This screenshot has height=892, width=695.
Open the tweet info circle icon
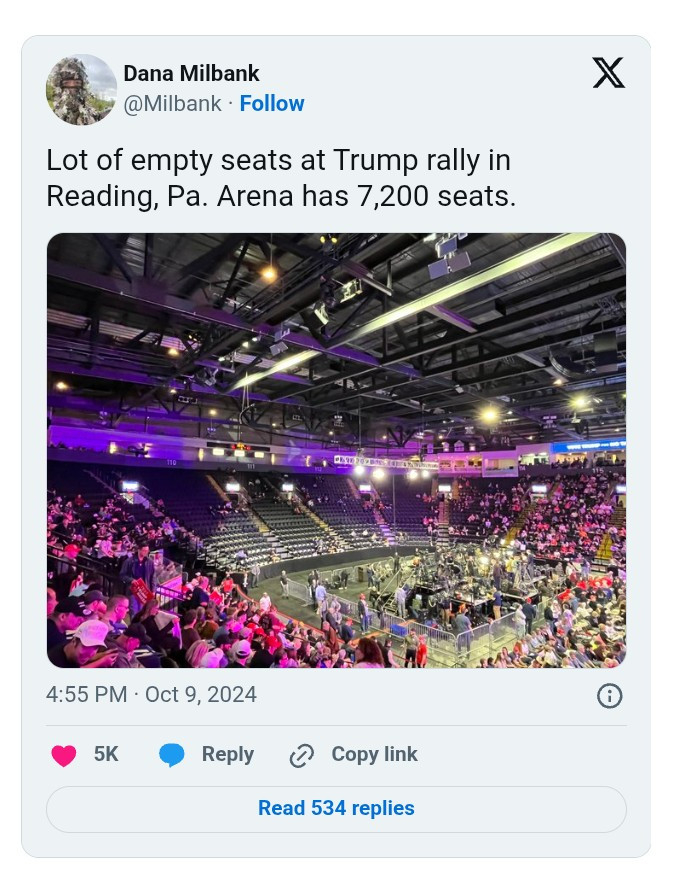[609, 696]
